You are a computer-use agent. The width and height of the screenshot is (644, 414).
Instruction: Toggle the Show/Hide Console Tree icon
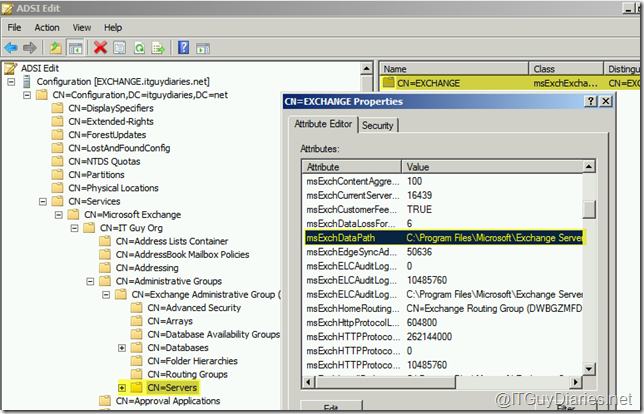(75, 48)
